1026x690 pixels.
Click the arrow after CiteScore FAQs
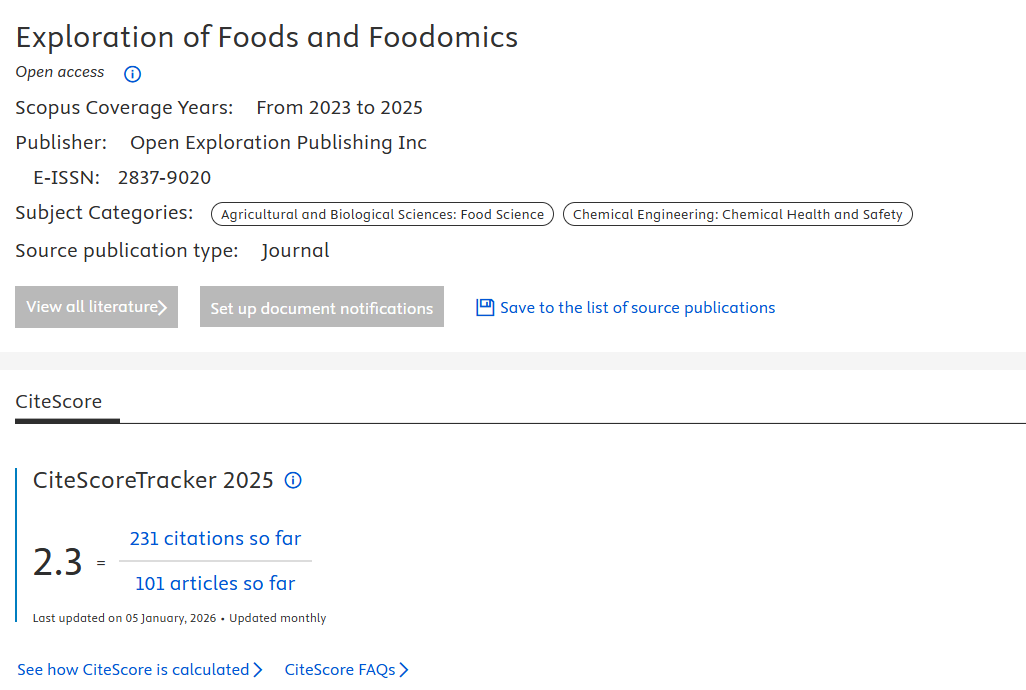pos(404,670)
